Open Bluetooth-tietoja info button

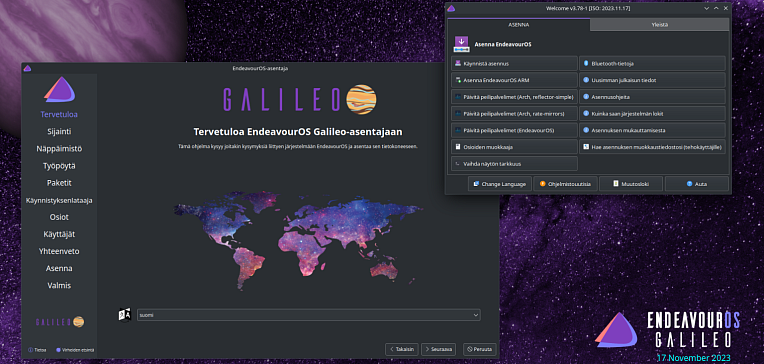coord(652,63)
